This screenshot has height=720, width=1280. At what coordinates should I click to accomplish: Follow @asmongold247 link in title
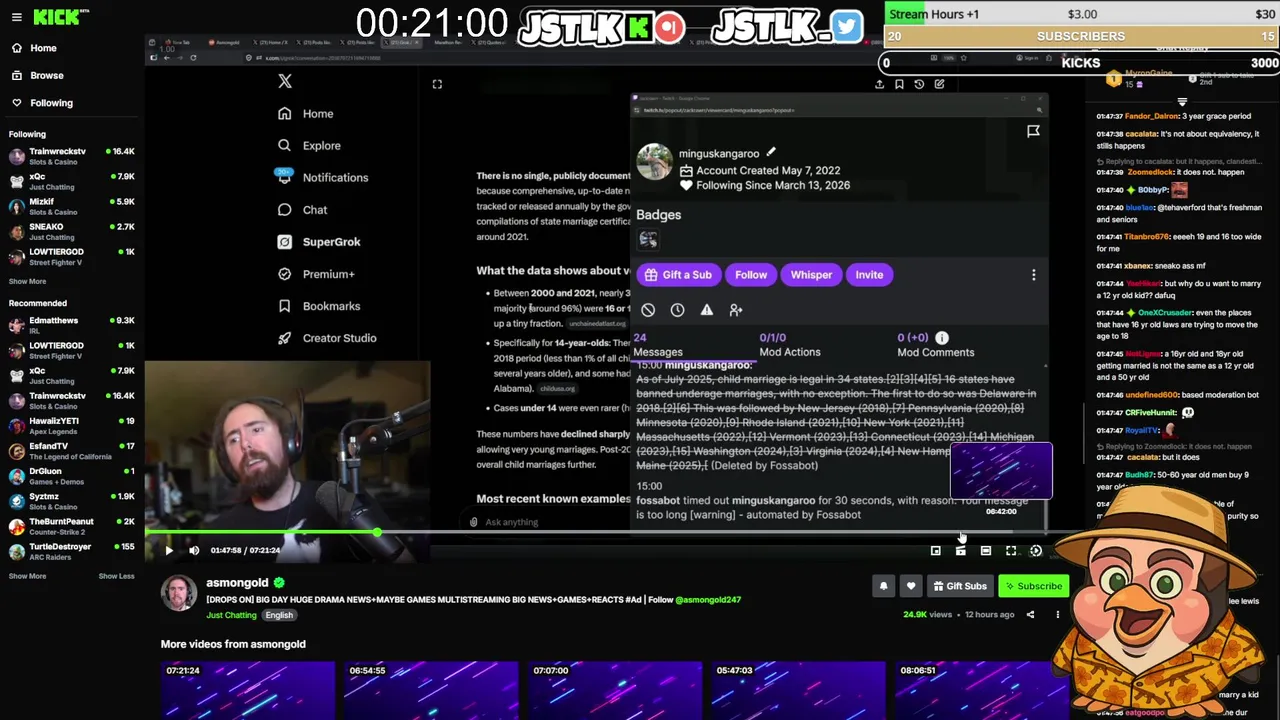708,599
